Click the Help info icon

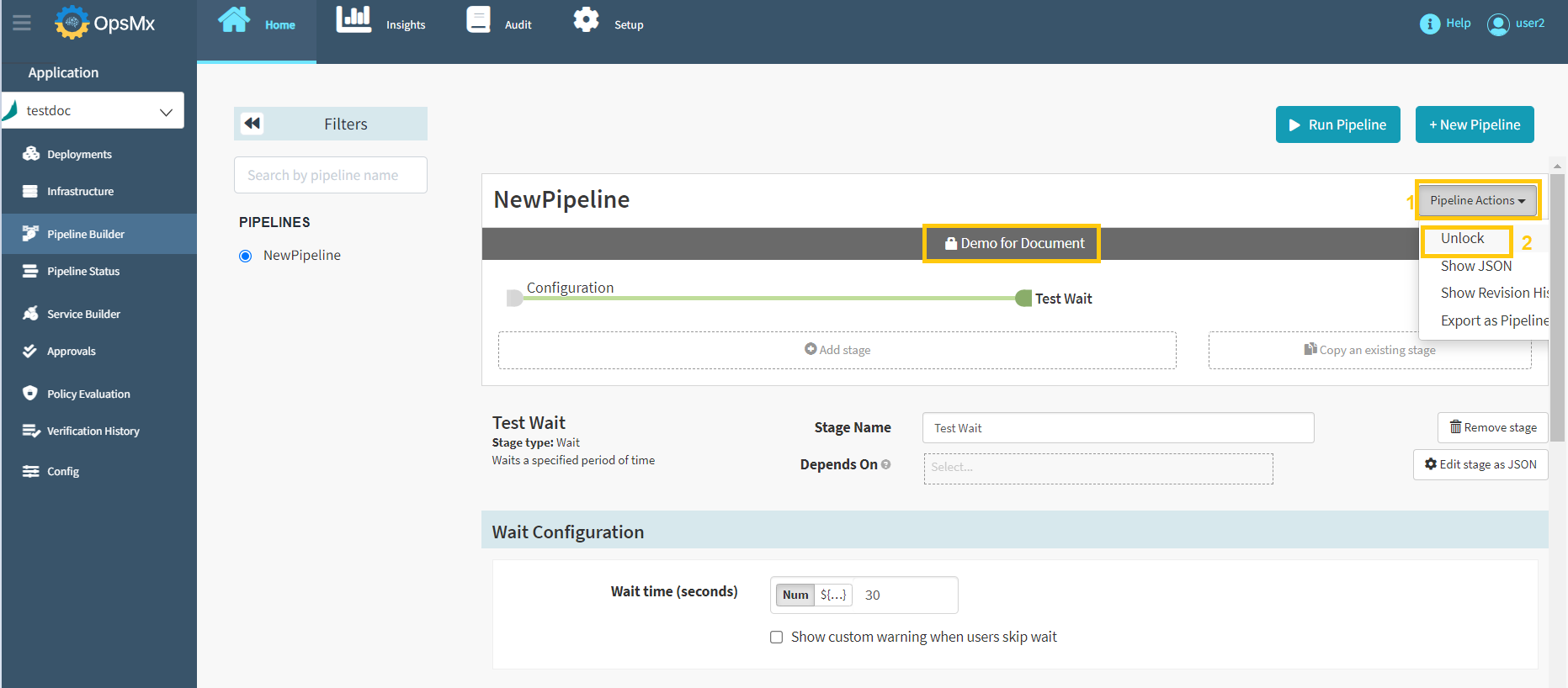1429,24
